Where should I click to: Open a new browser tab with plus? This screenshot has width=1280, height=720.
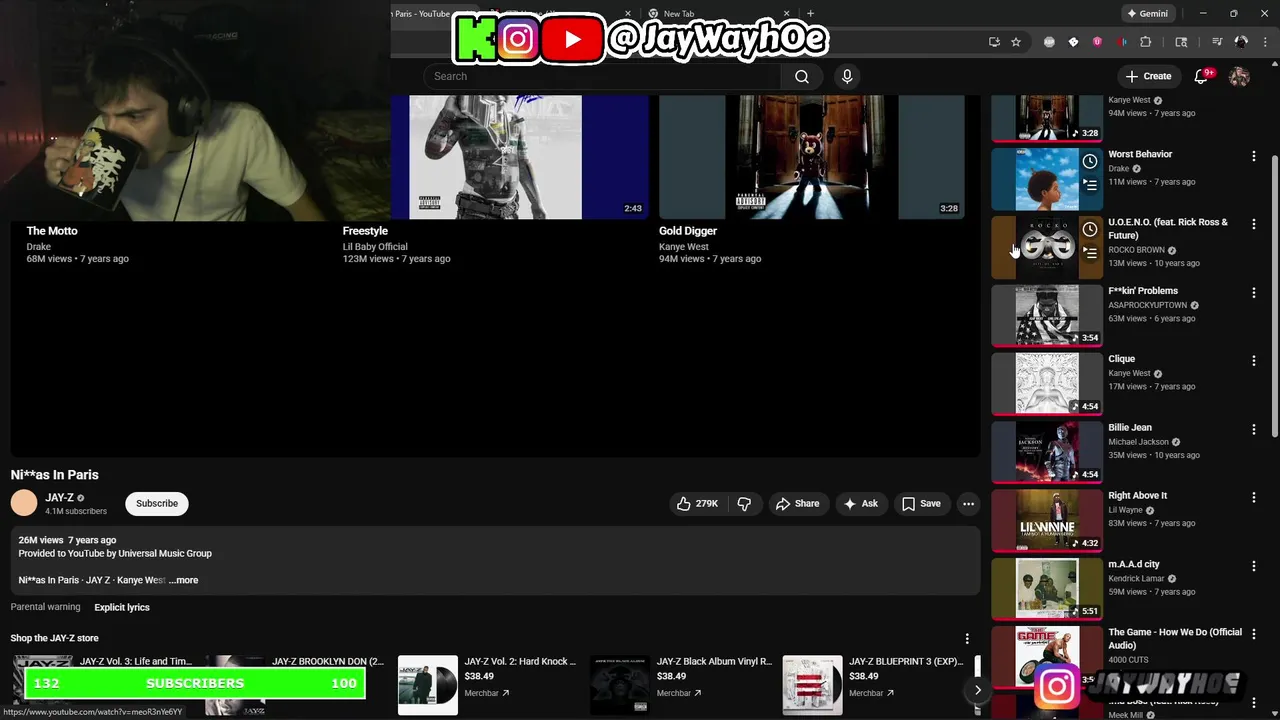810,14
